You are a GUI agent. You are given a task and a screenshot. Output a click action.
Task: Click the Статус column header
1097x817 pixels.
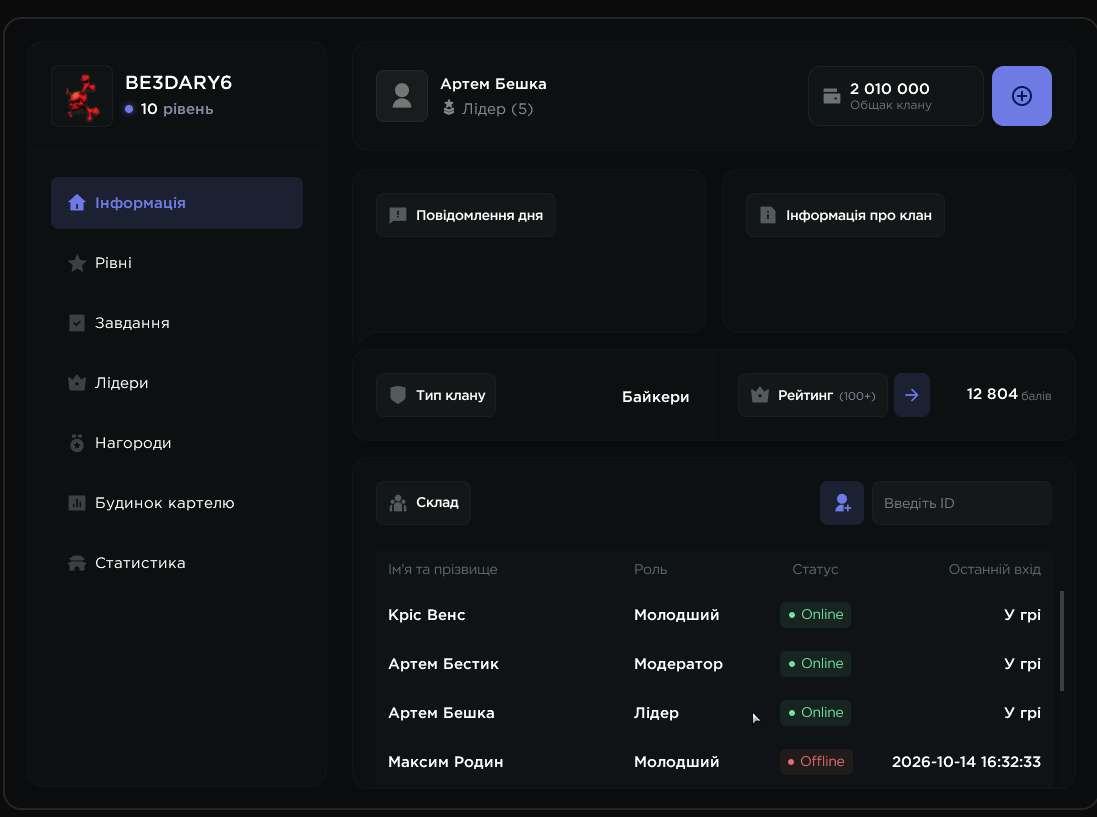(x=815, y=569)
